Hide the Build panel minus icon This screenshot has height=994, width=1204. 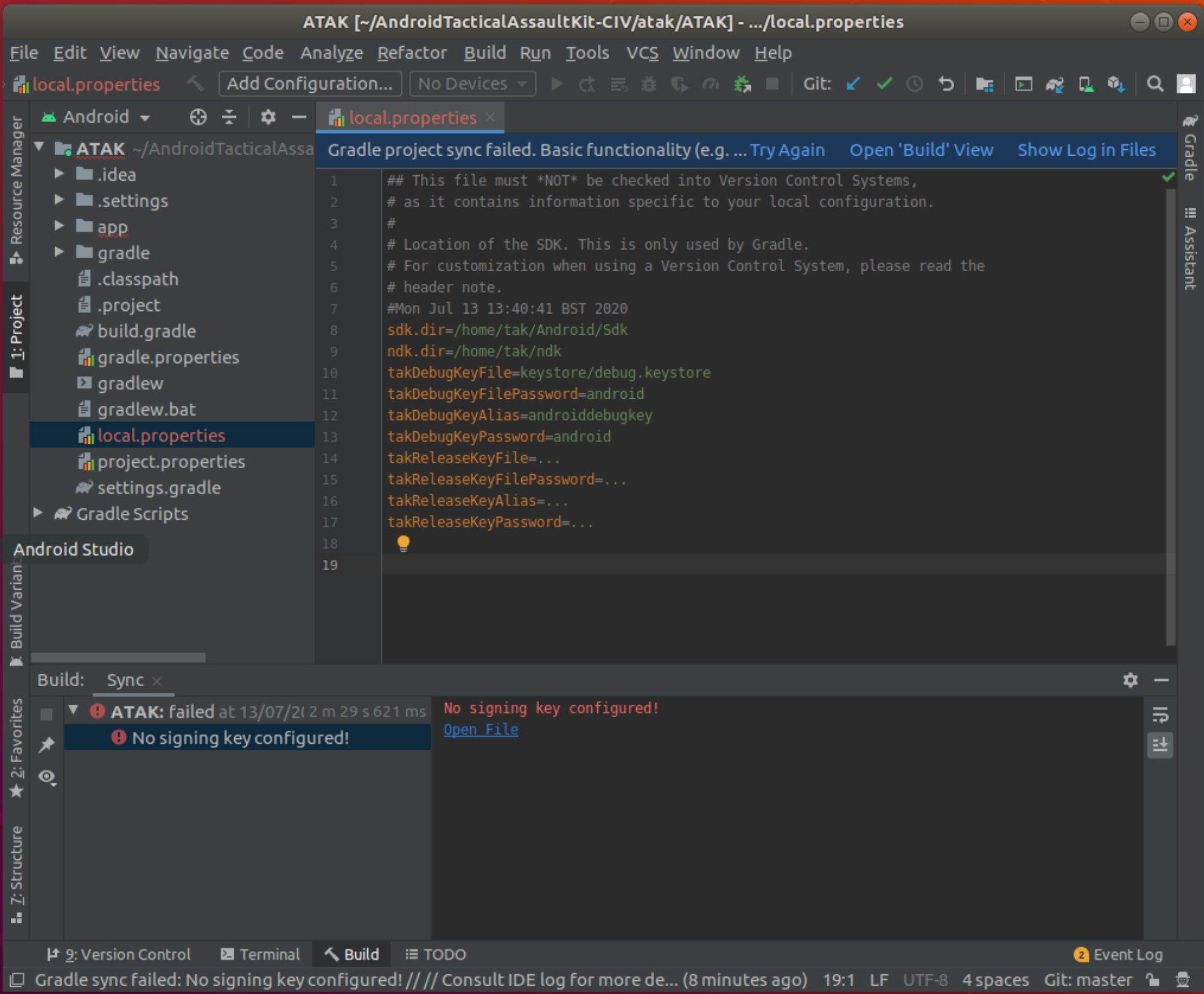(1161, 680)
